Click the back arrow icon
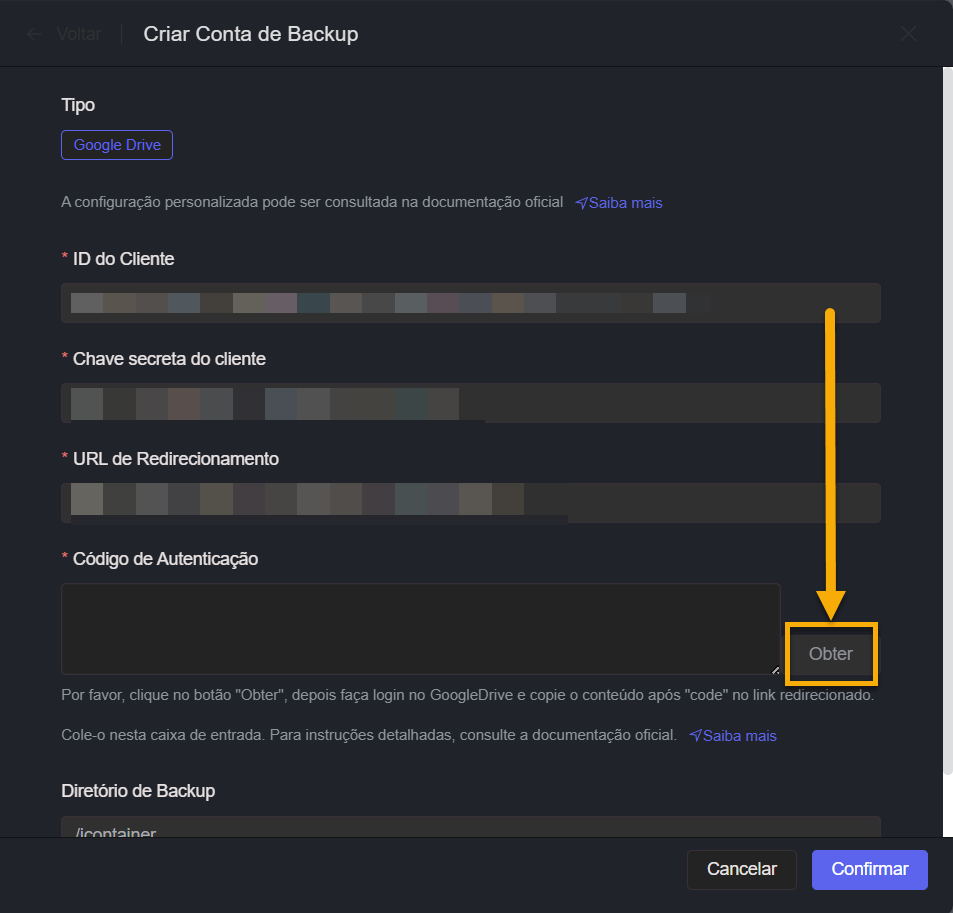 34,34
